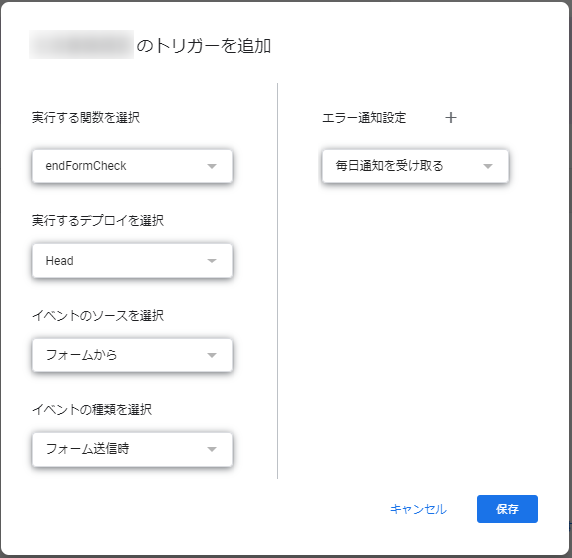
Task: Click the イベントの種類を選択 label
Action: [x=92, y=409]
